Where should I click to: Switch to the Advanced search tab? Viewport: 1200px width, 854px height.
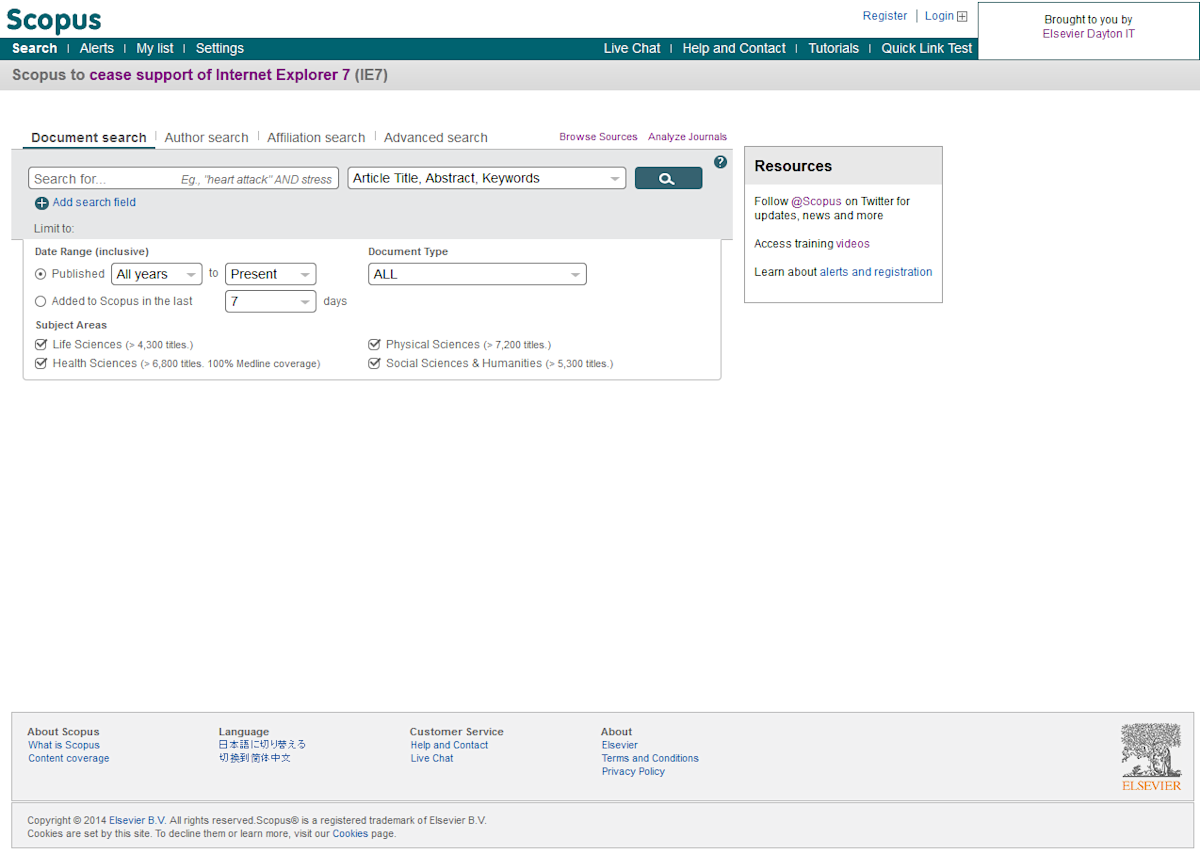tap(435, 137)
